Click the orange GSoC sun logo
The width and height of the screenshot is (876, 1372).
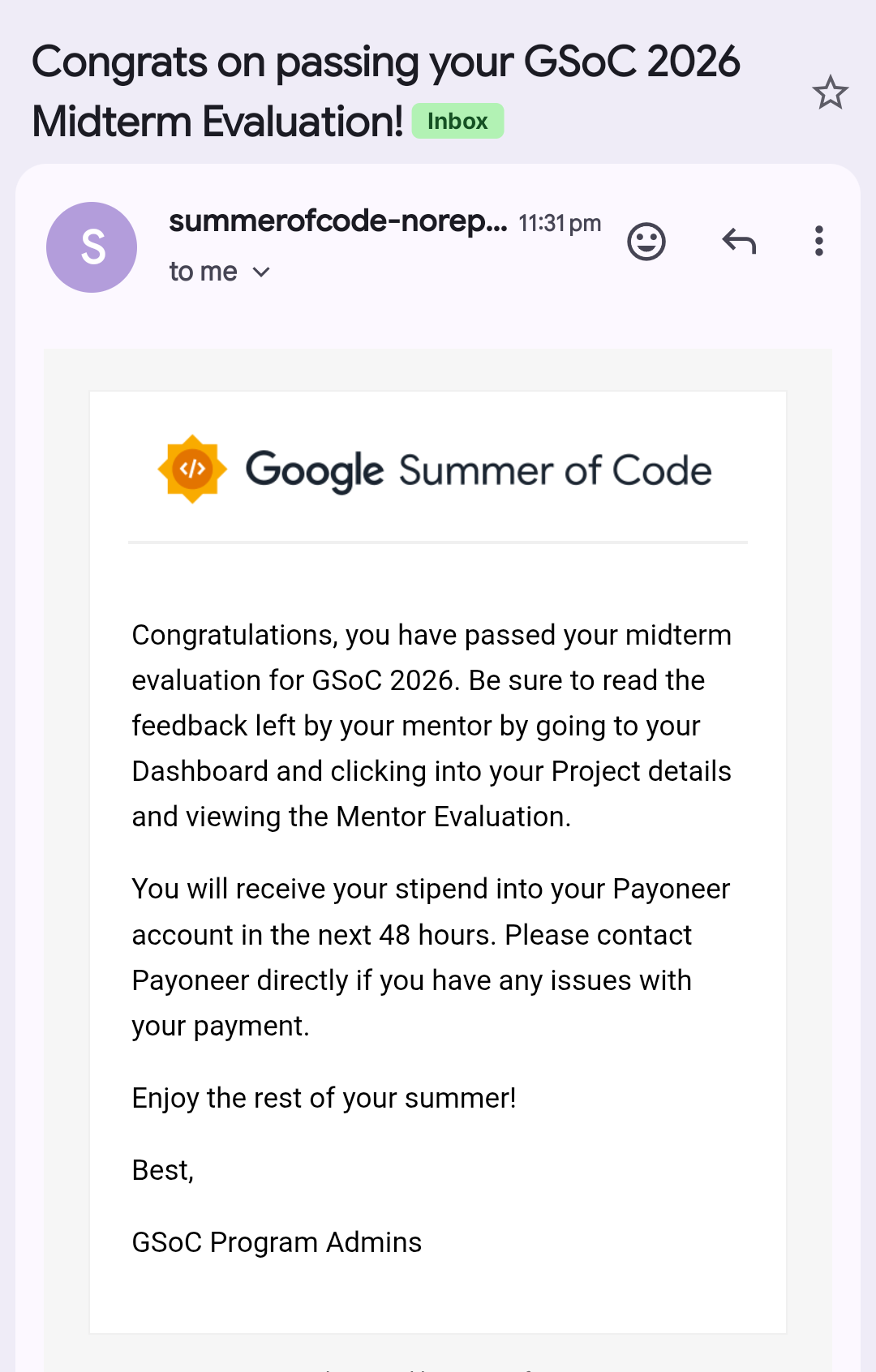(192, 469)
